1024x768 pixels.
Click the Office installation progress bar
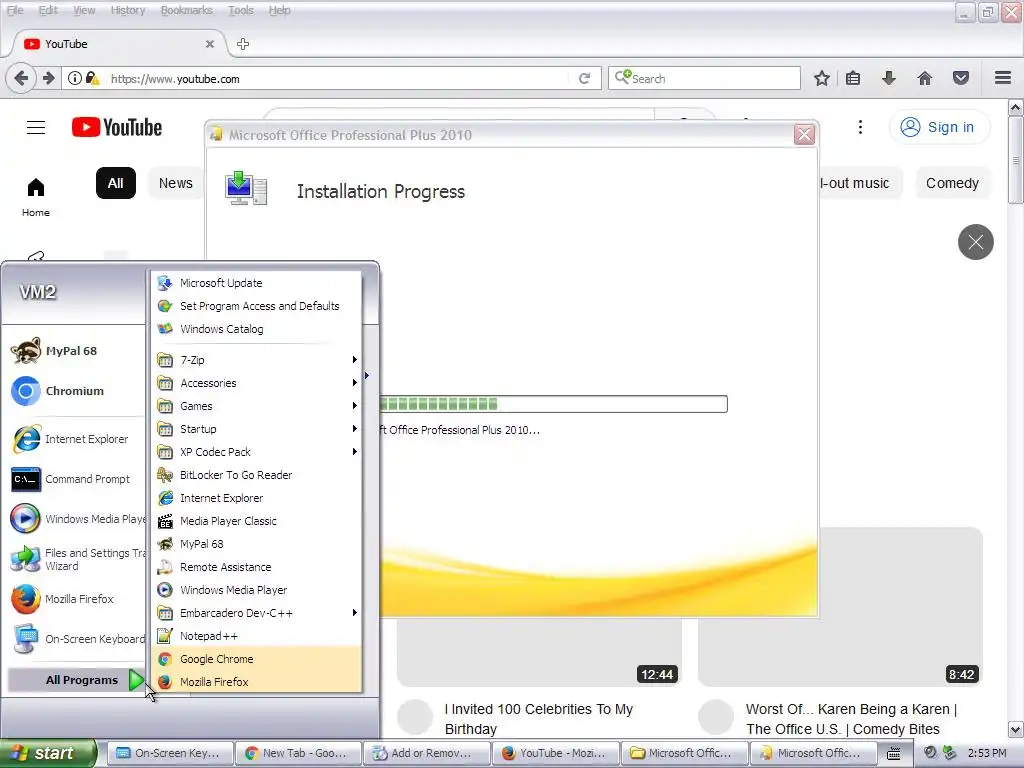click(553, 404)
